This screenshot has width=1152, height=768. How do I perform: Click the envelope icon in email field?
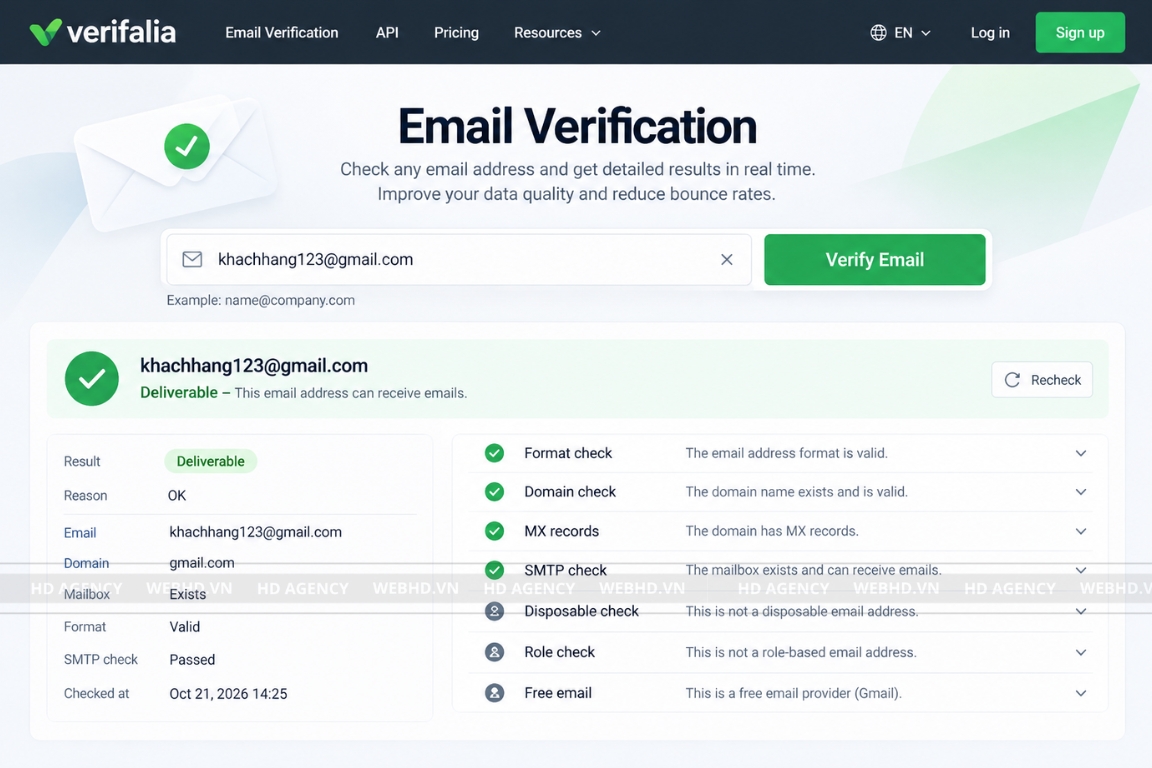pyautogui.click(x=192, y=259)
